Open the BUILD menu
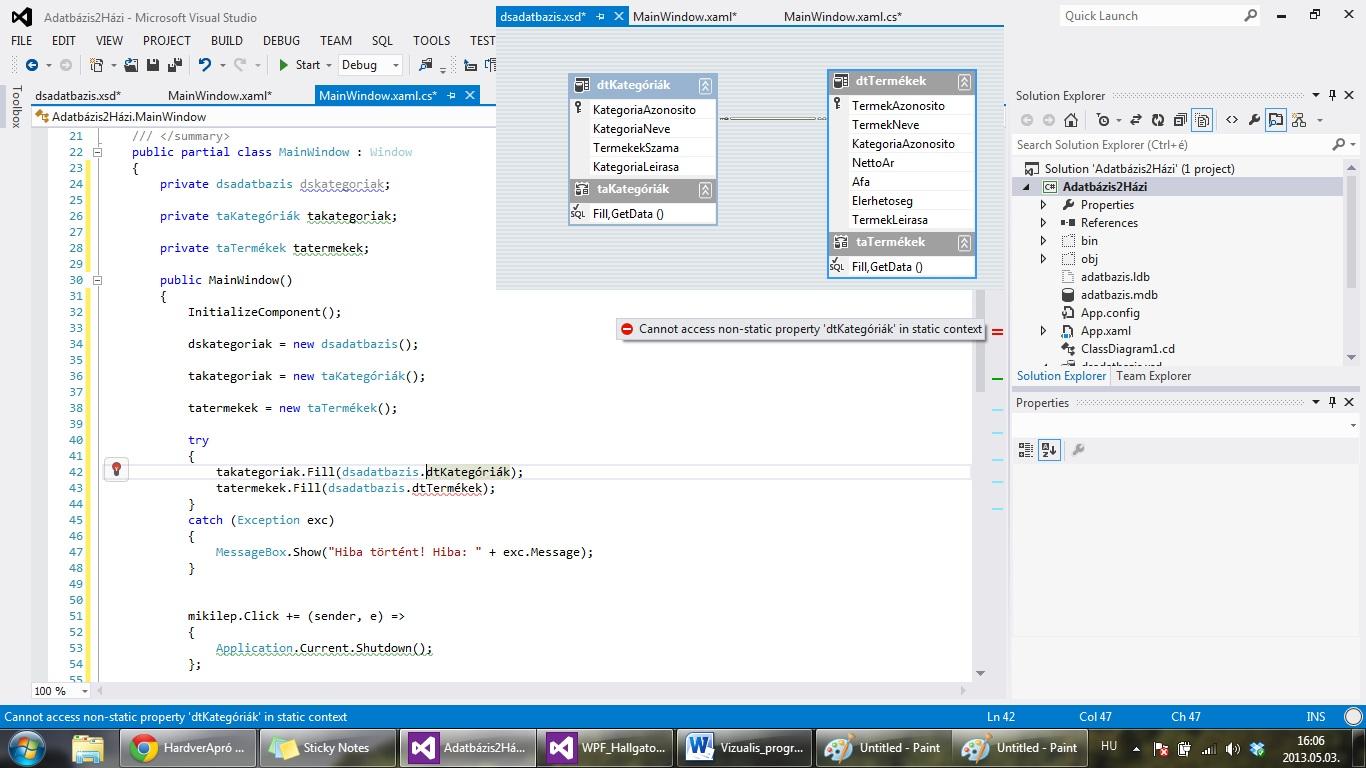The width and height of the screenshot is (1366, 768). [x=227, y=41]
